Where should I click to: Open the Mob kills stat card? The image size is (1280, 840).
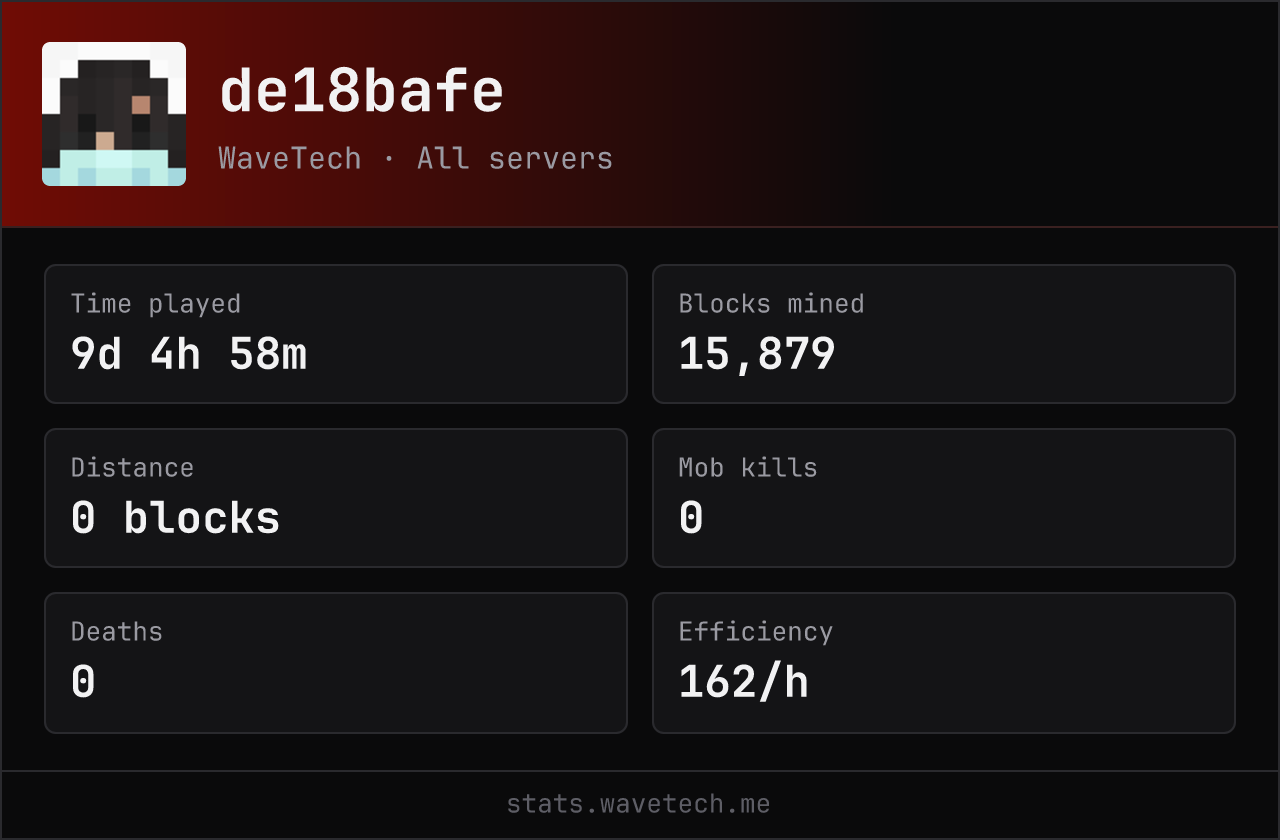[944, 498]
